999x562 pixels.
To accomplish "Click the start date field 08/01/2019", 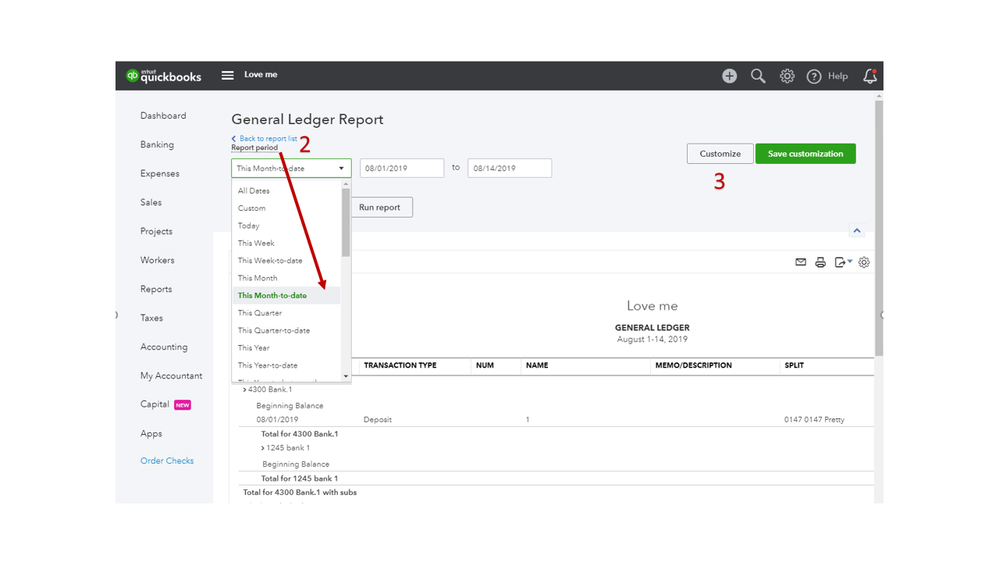I will click(401, 168).
